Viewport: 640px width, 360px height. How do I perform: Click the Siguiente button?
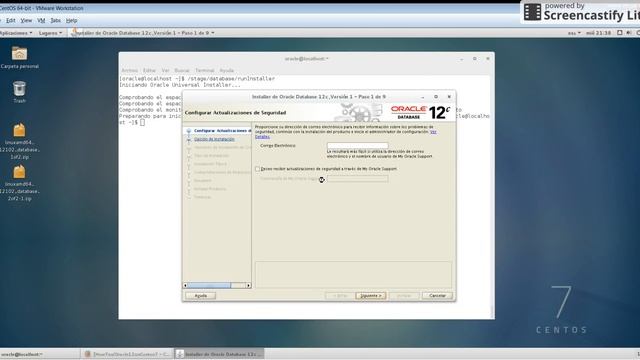coord(371,296)
